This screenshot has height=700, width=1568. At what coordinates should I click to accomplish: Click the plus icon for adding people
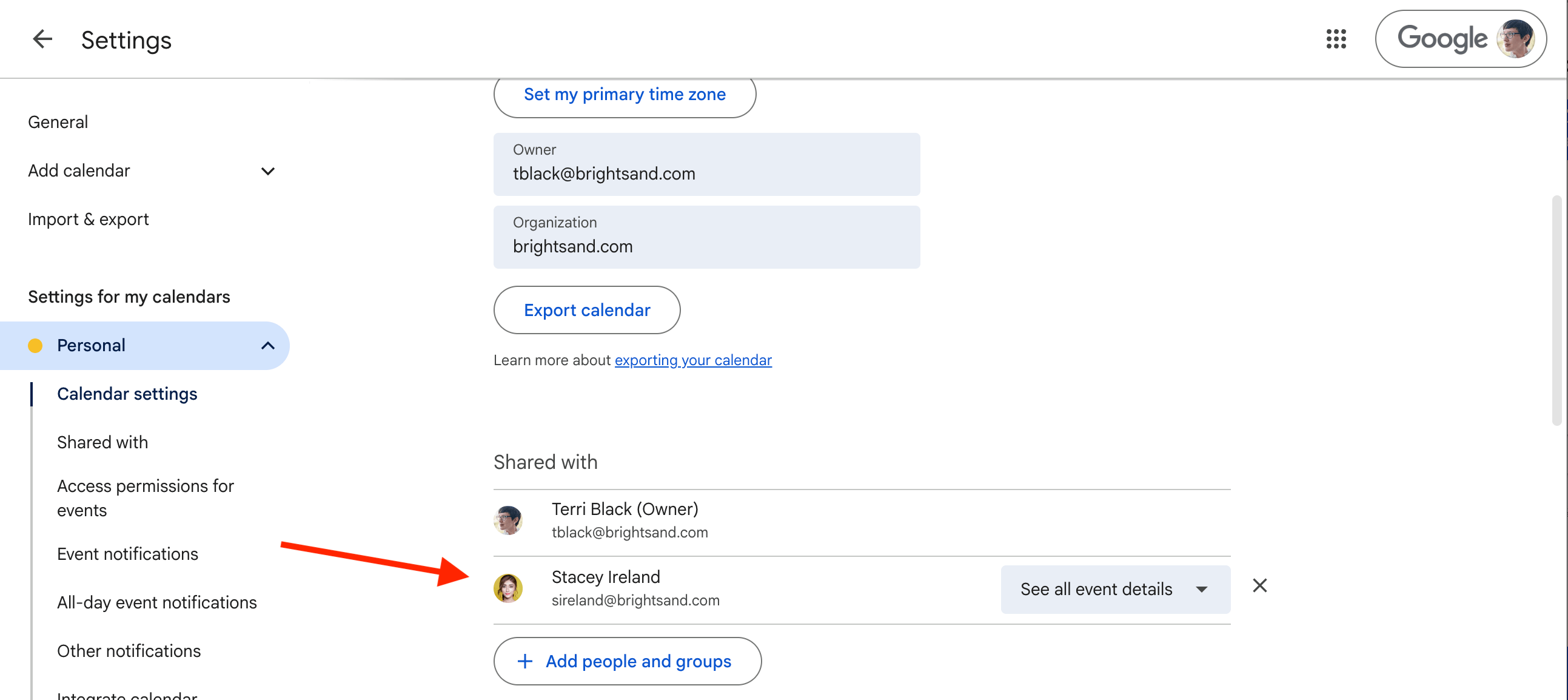(x=524, y=662)
